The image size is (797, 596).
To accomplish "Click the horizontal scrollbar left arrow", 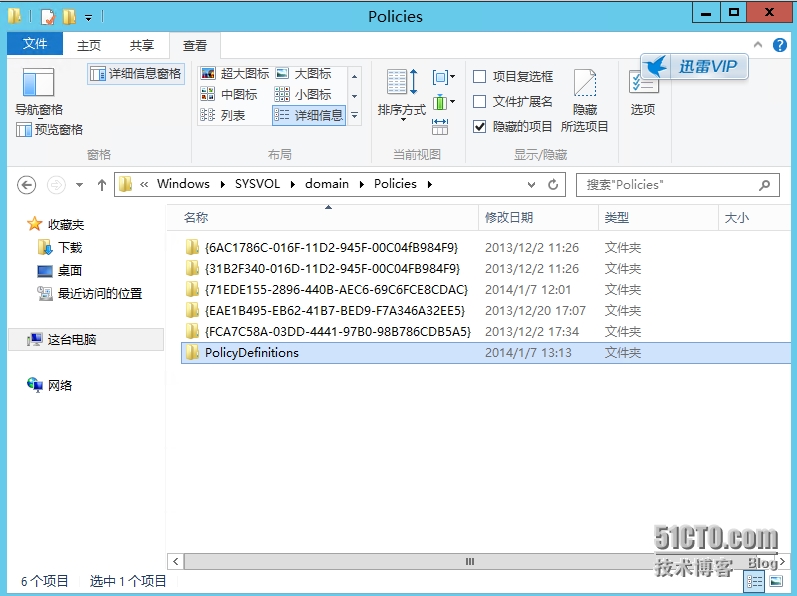I will (x=175, y=561).
